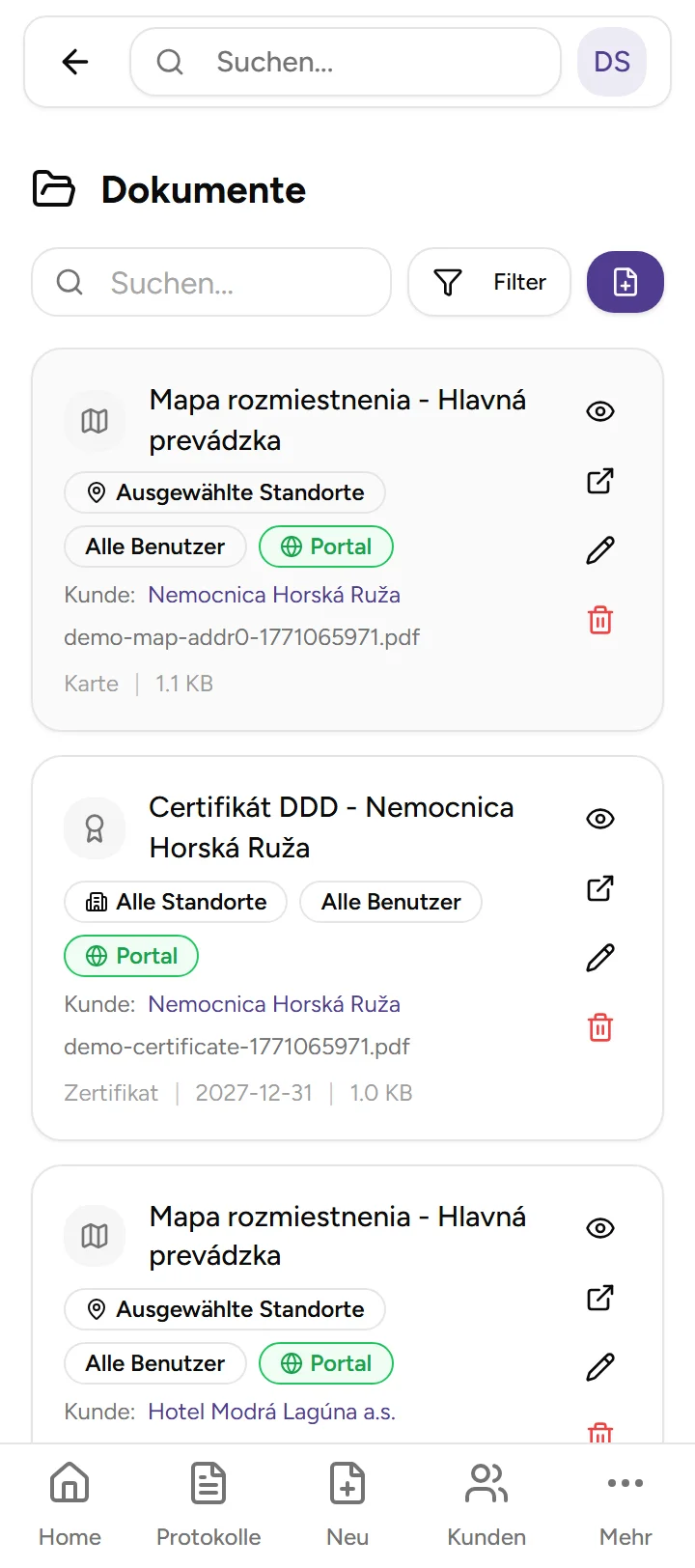The image size is (695, 1568).
Task: Select the Ausgewählte Standorte chip
Action: tap(224, 492)
